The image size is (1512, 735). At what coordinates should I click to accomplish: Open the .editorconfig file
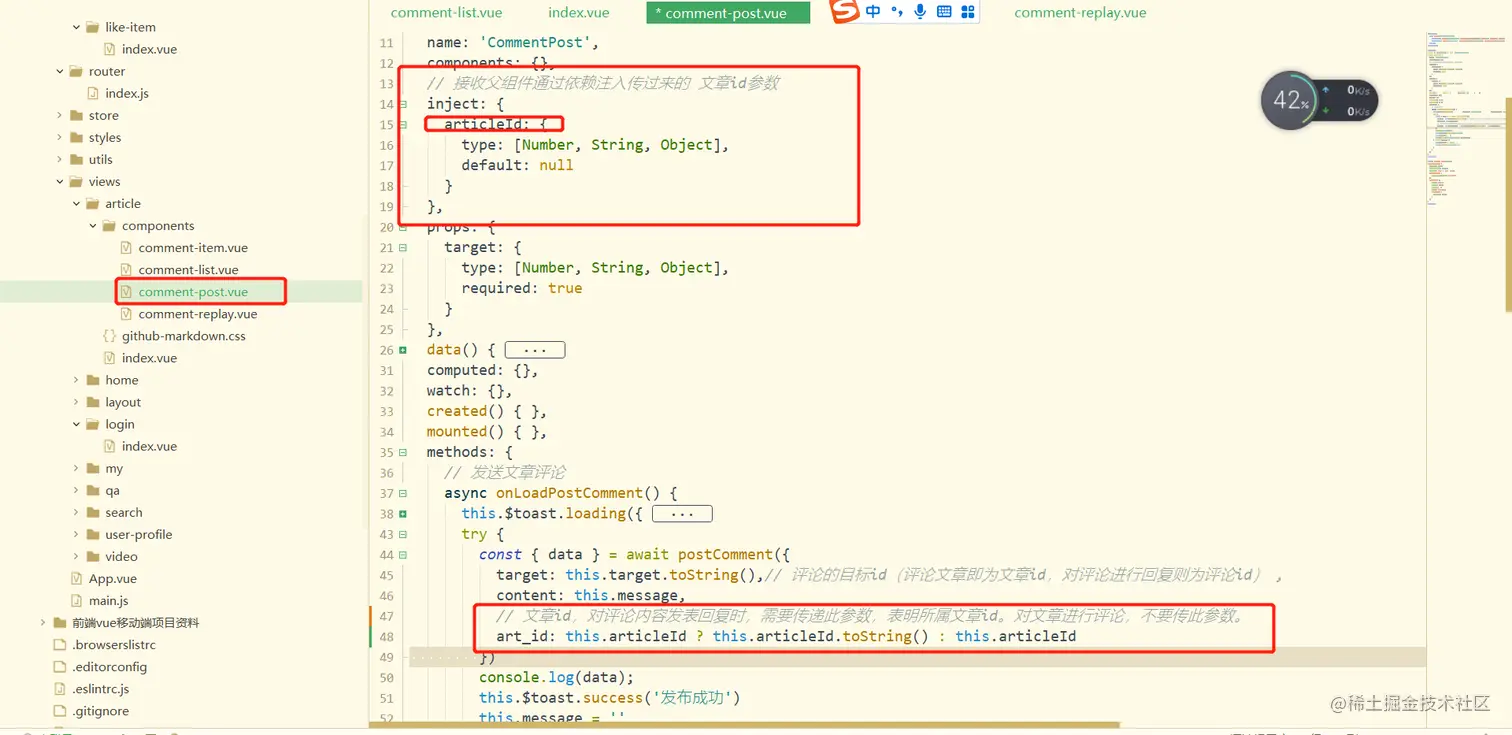click(109, 667)
